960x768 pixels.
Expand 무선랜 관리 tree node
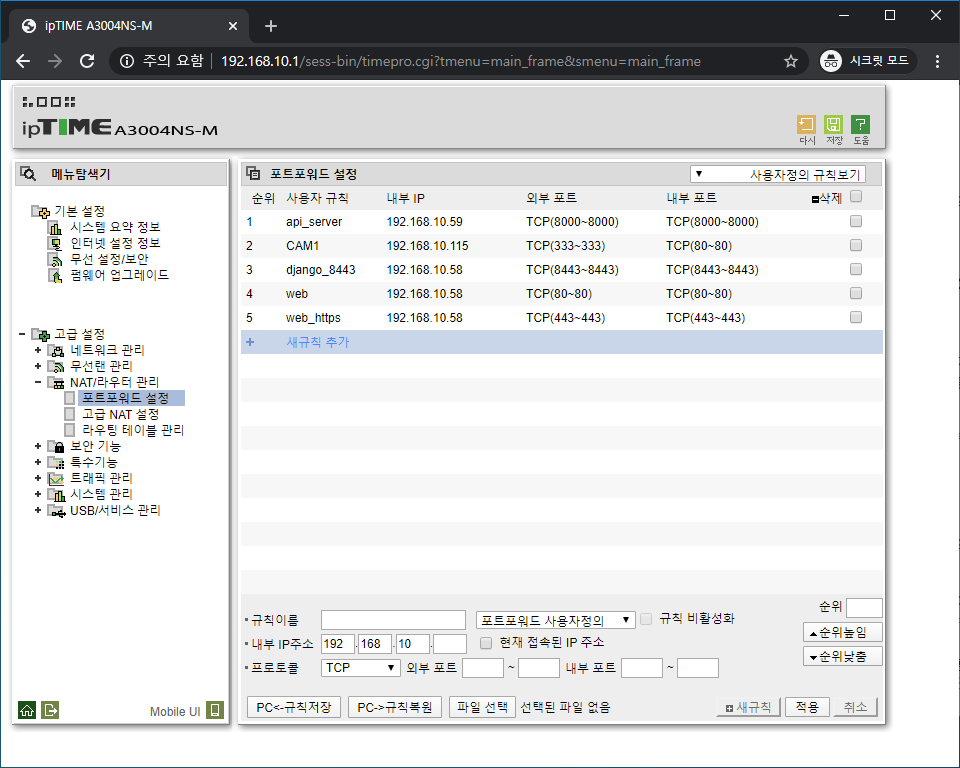pos(38,366)
